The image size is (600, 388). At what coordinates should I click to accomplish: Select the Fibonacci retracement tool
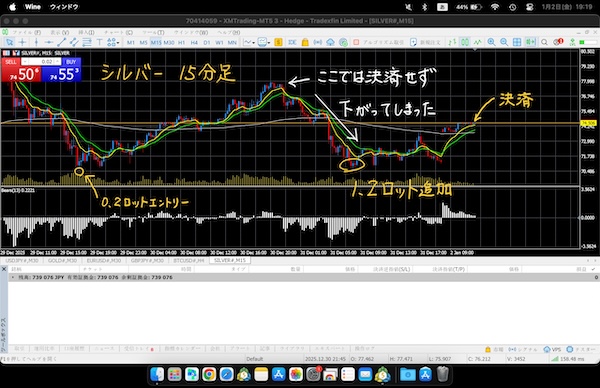[87, 42]
